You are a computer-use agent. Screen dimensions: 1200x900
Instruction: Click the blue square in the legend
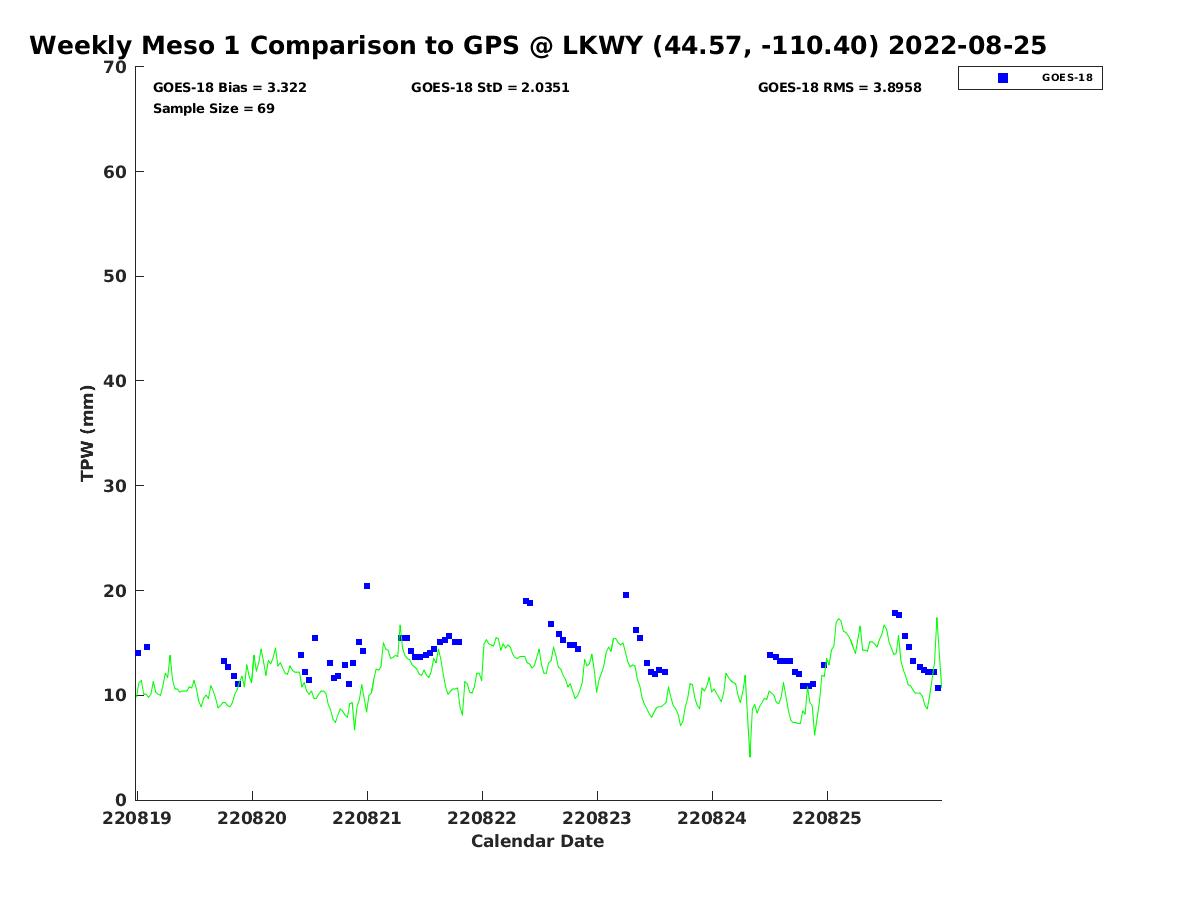click(1003, 78)
